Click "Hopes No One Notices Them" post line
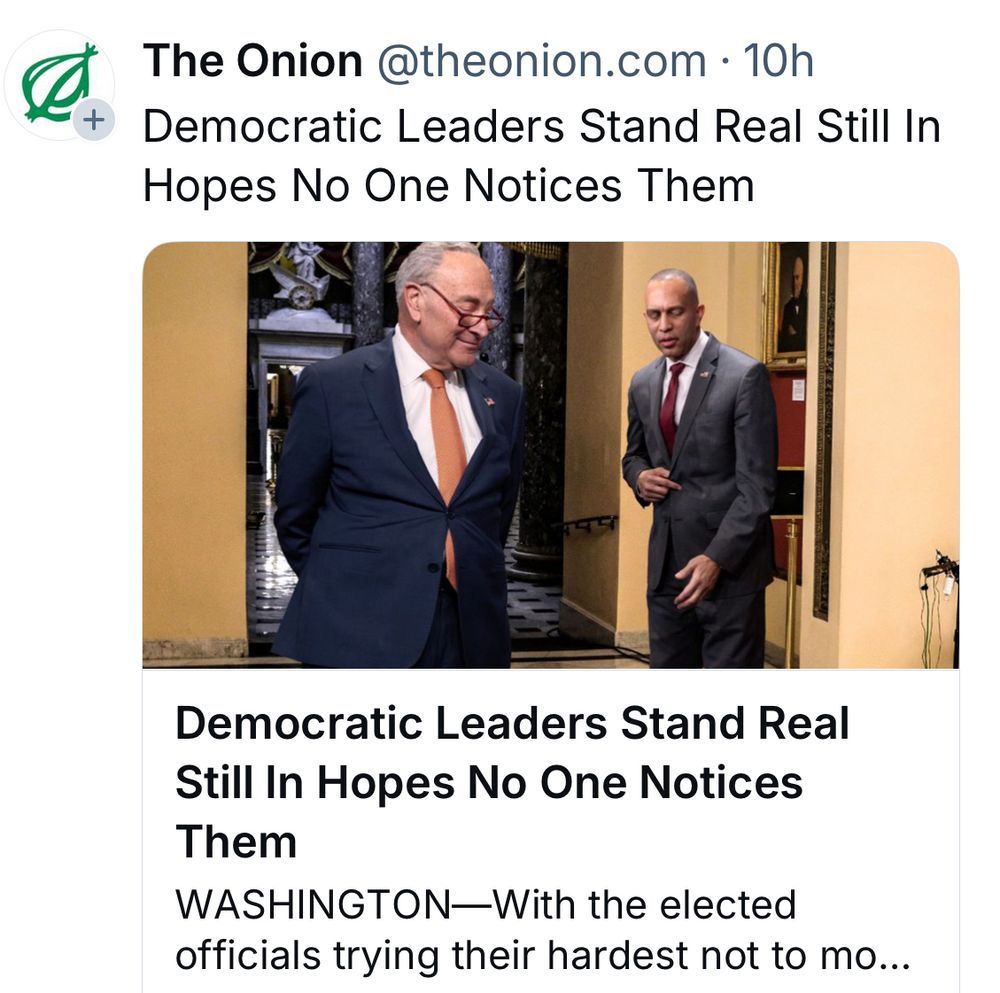 pyautogui.click(x=448, y=186)
